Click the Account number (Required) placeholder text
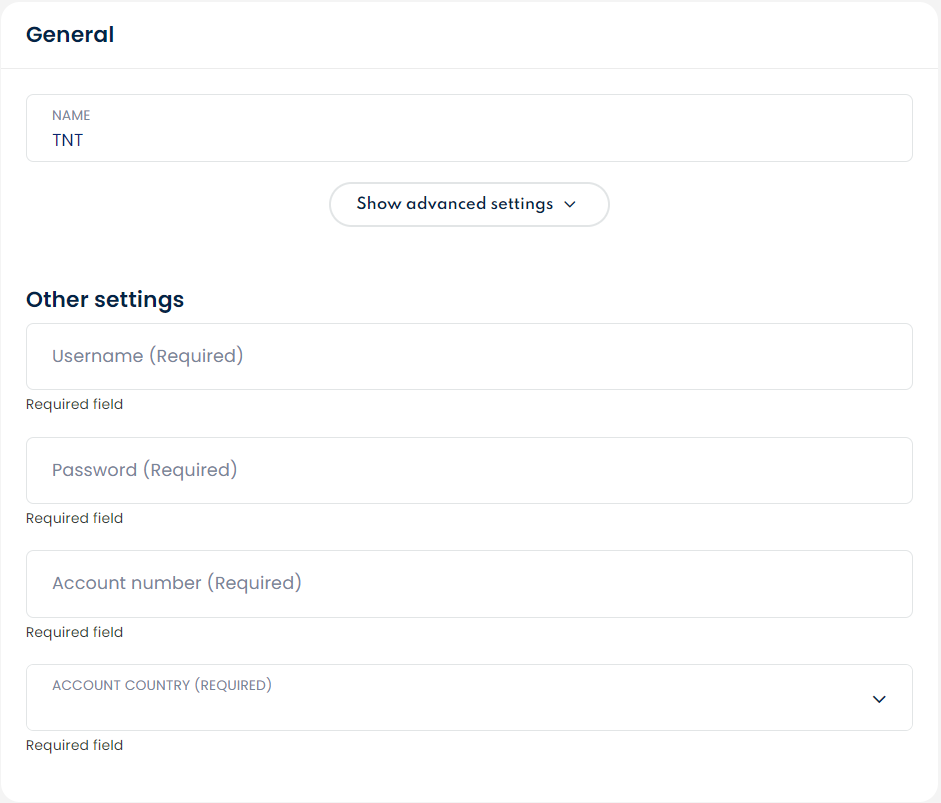The height and width of the screenshot is (803, 941). (x=177, y=583)
